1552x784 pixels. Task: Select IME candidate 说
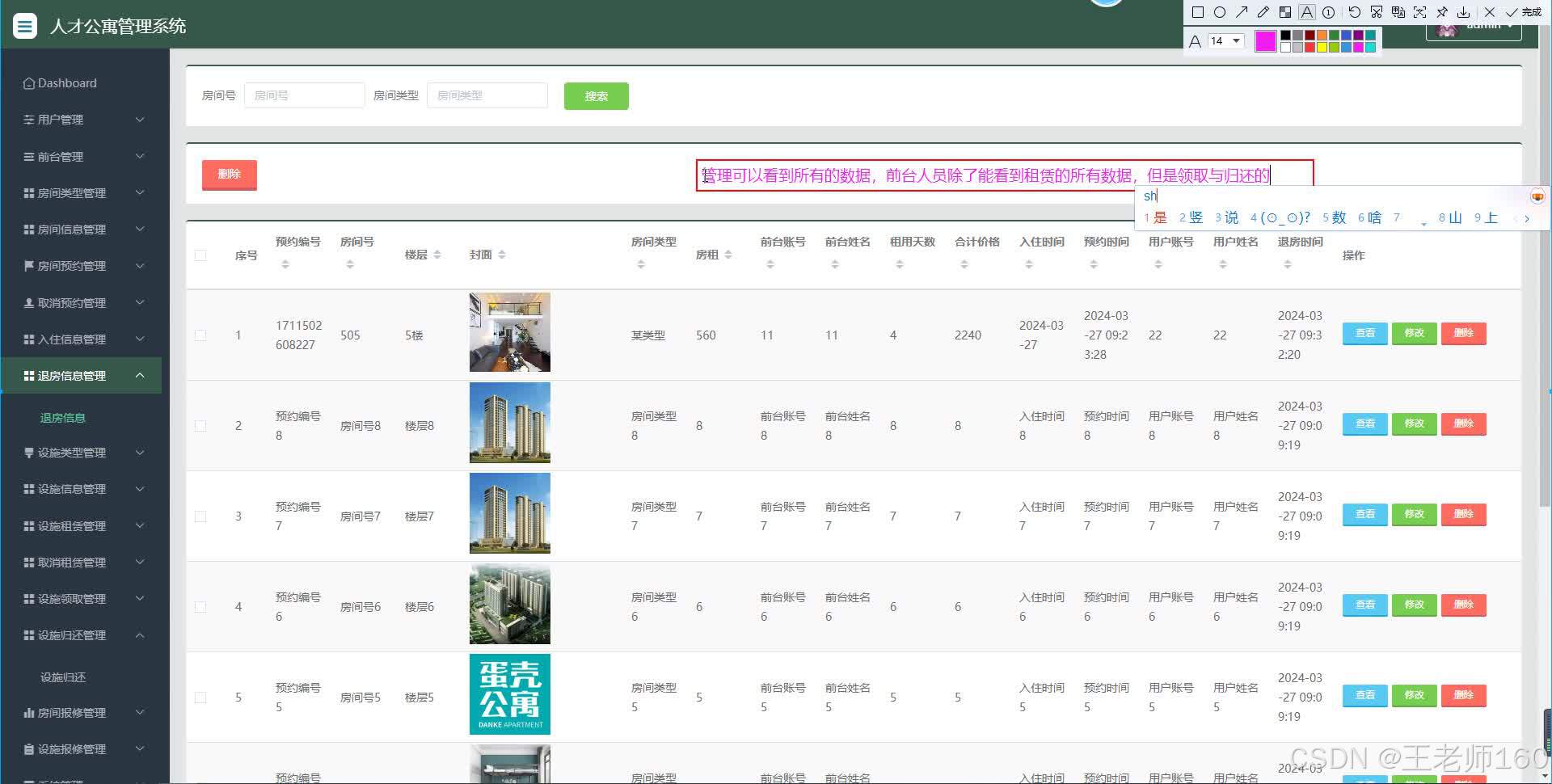tap(1227, 217)
